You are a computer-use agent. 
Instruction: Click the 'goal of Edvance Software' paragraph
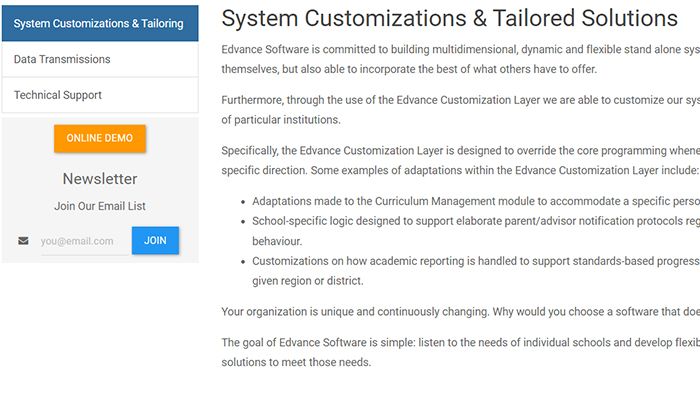(x=460, y=352)
